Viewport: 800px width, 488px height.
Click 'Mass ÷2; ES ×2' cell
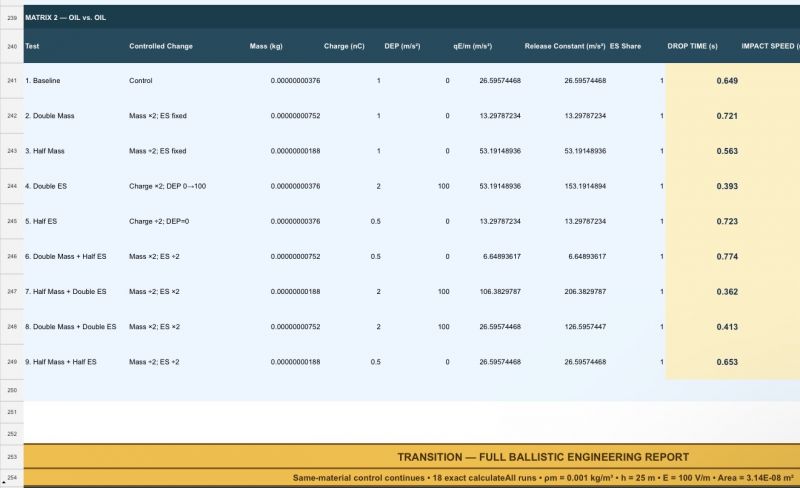[x=154, y=291]
